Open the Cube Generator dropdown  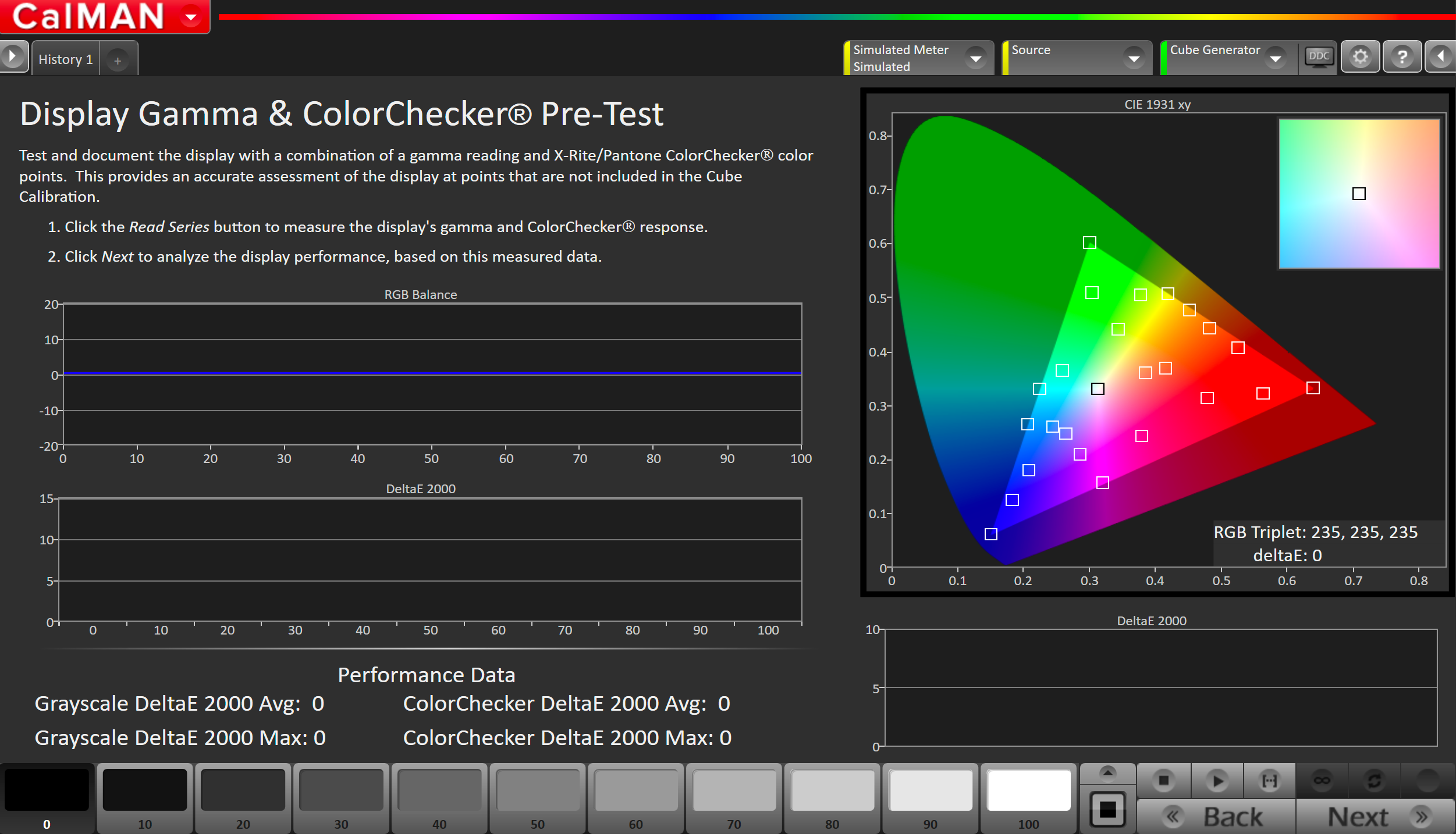1275,58
